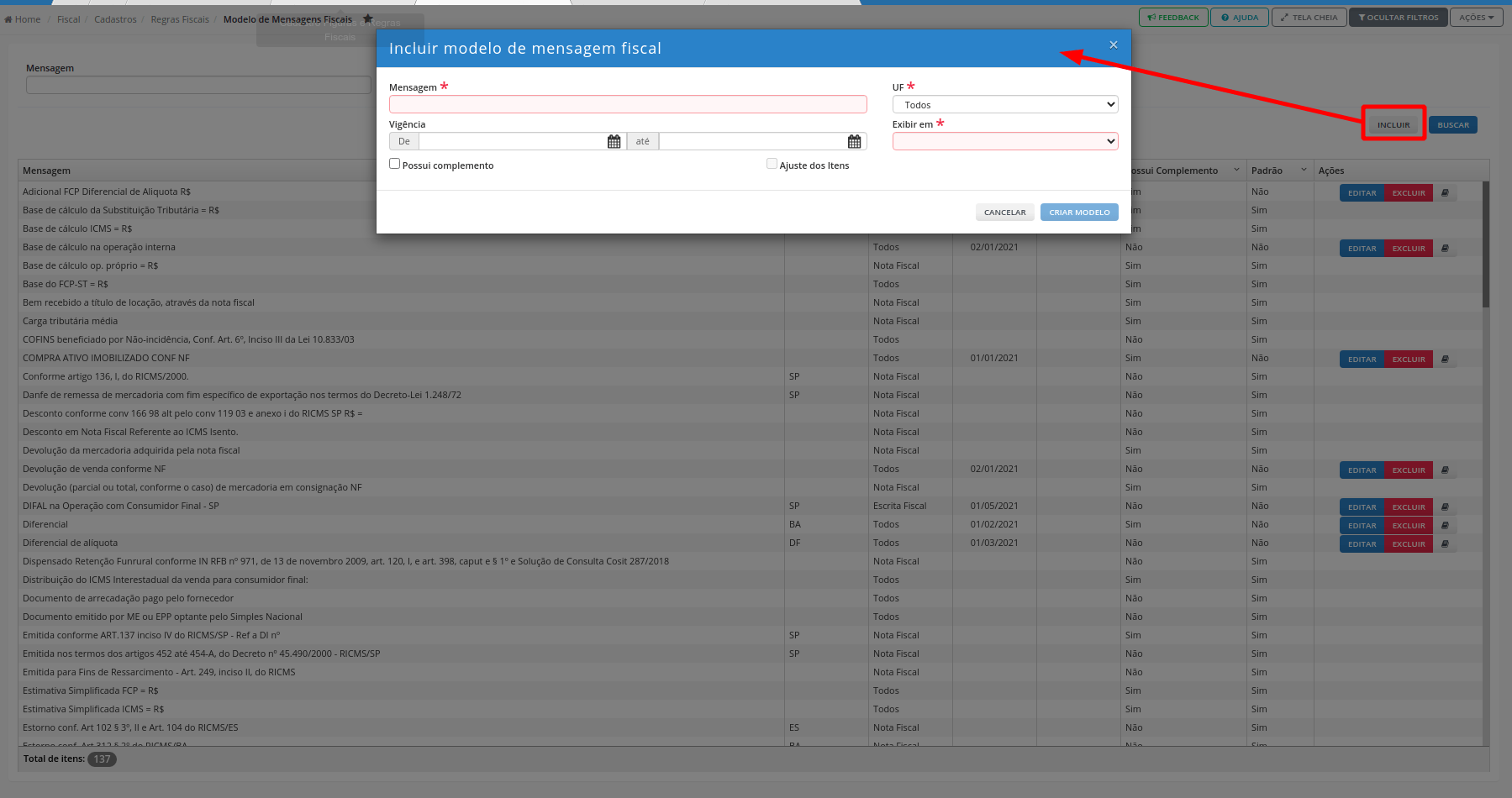Delete Devolução de venda conforme NF row
The height and width of the screenshot is (798, 1512).
click(x=1409, y=470)
